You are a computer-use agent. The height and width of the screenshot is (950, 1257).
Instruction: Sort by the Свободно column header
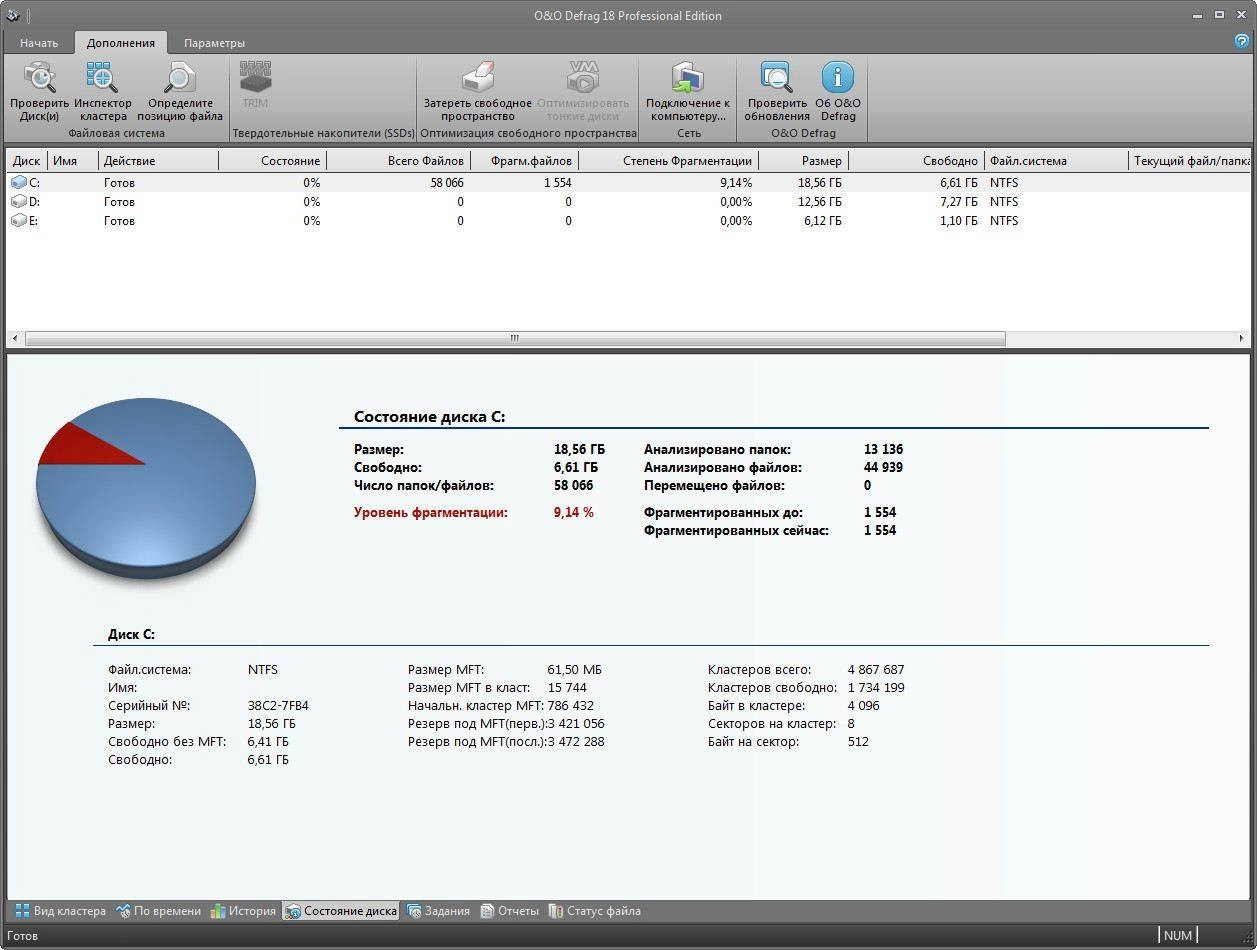click(916, 161)
